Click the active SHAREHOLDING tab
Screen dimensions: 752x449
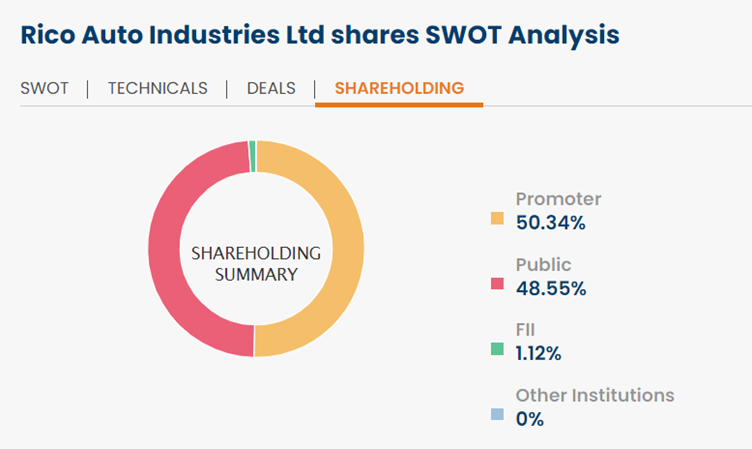[x=399, y=88]
